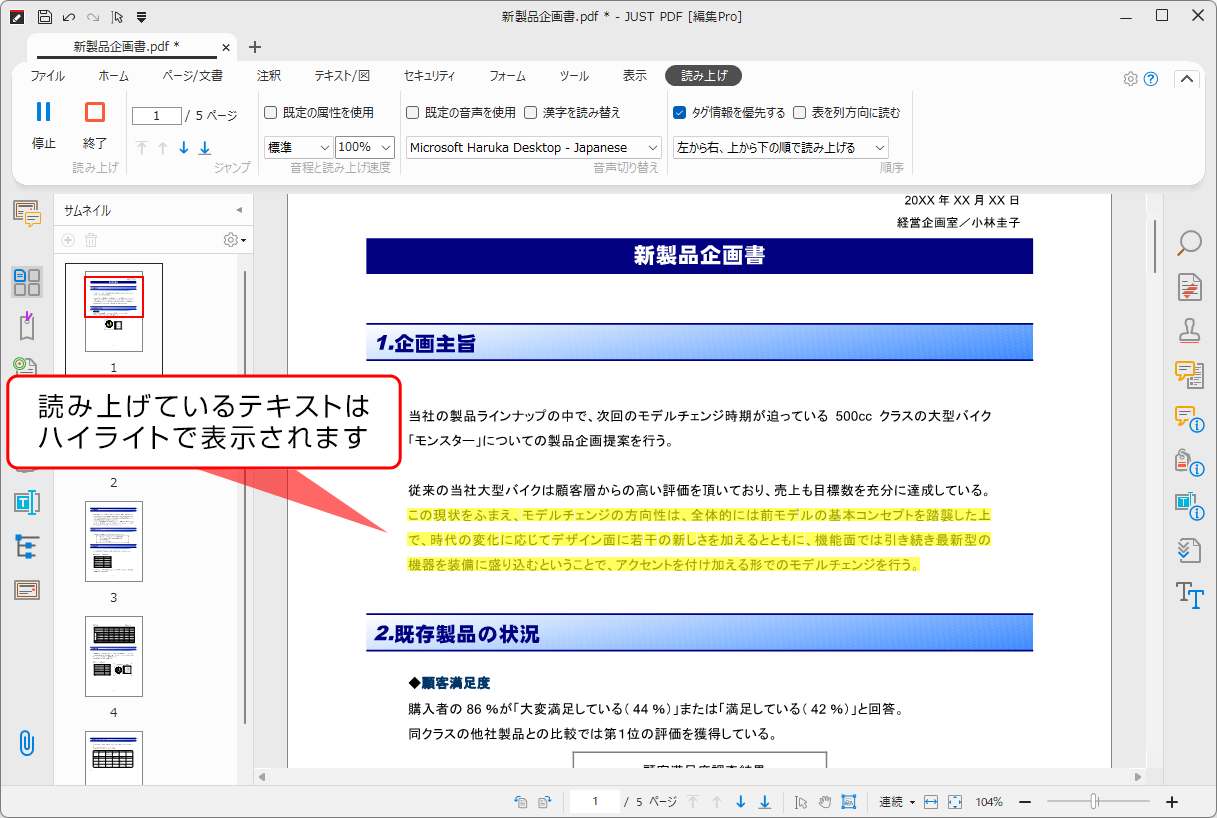Switch to the テキスト/図 tab
This screenshot has width=1217, height=818.
[x=342, y=76]
